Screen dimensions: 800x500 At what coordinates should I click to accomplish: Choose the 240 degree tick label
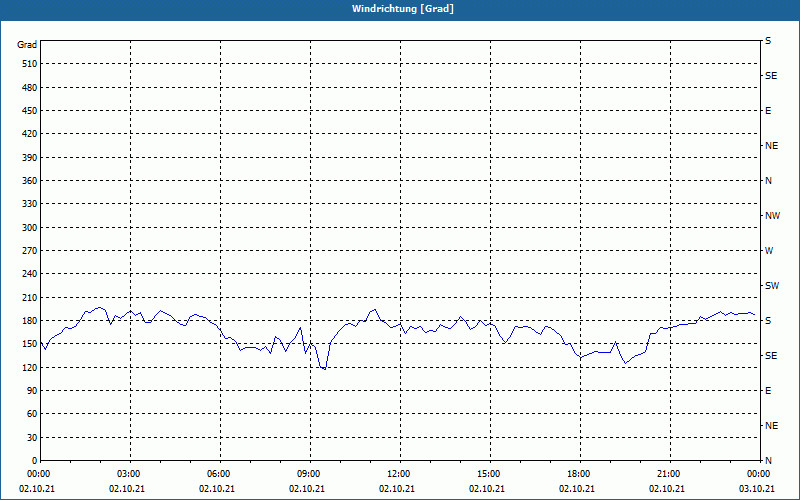click(30, 274)
